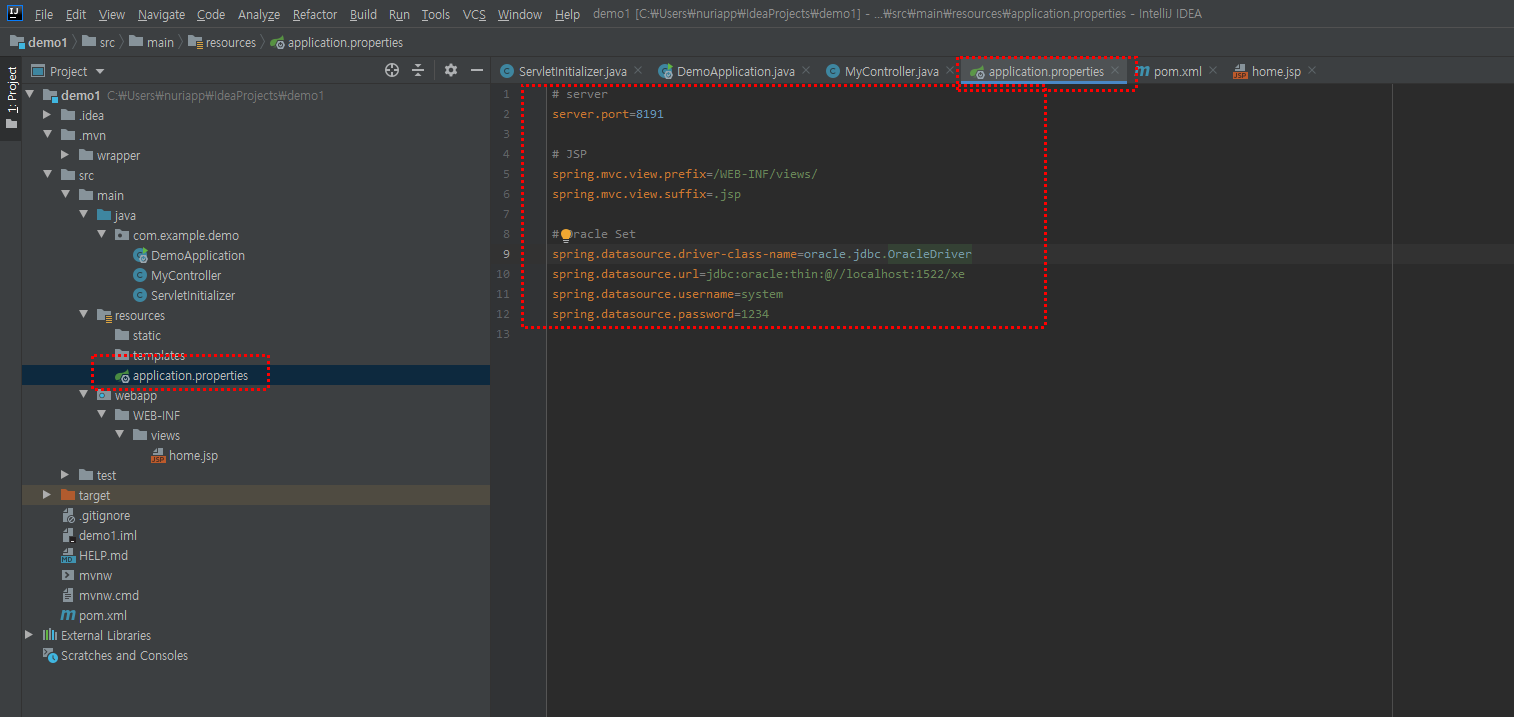This screenshot has height=717, width=1514.
Task: Expand the wrapper folder
Action: point(65,155)
